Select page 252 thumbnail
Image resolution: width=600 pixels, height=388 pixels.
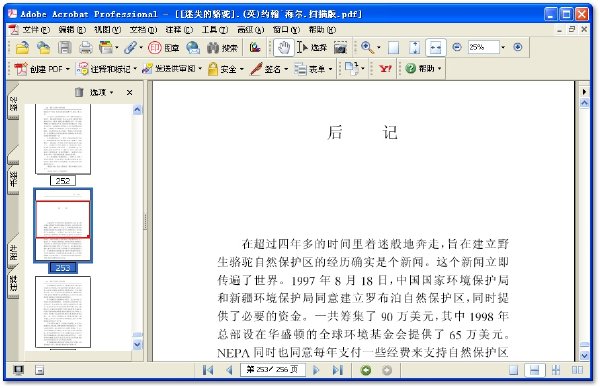[x=63, y=139]
